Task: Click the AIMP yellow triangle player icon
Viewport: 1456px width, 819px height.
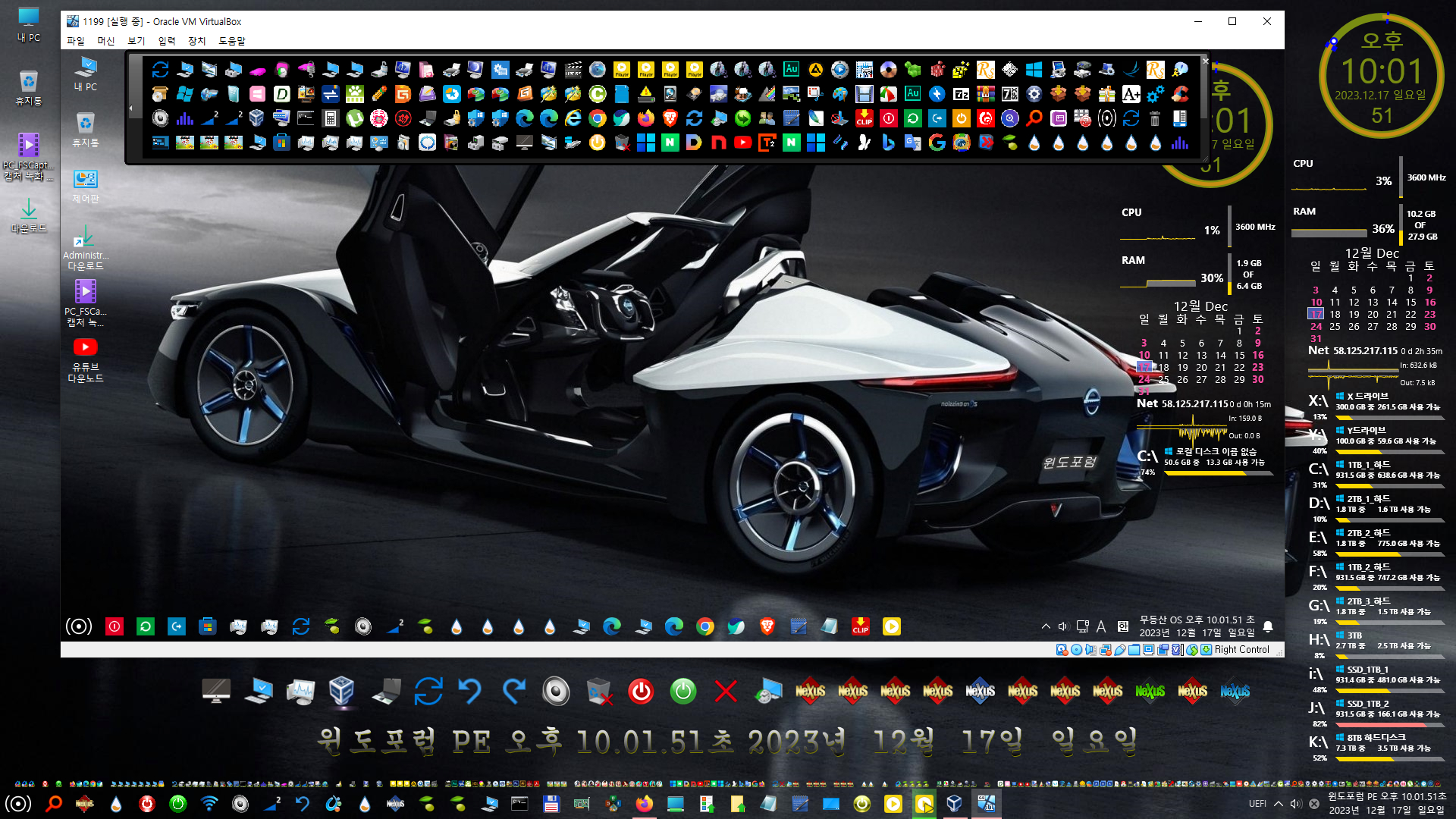Action: 816,70
